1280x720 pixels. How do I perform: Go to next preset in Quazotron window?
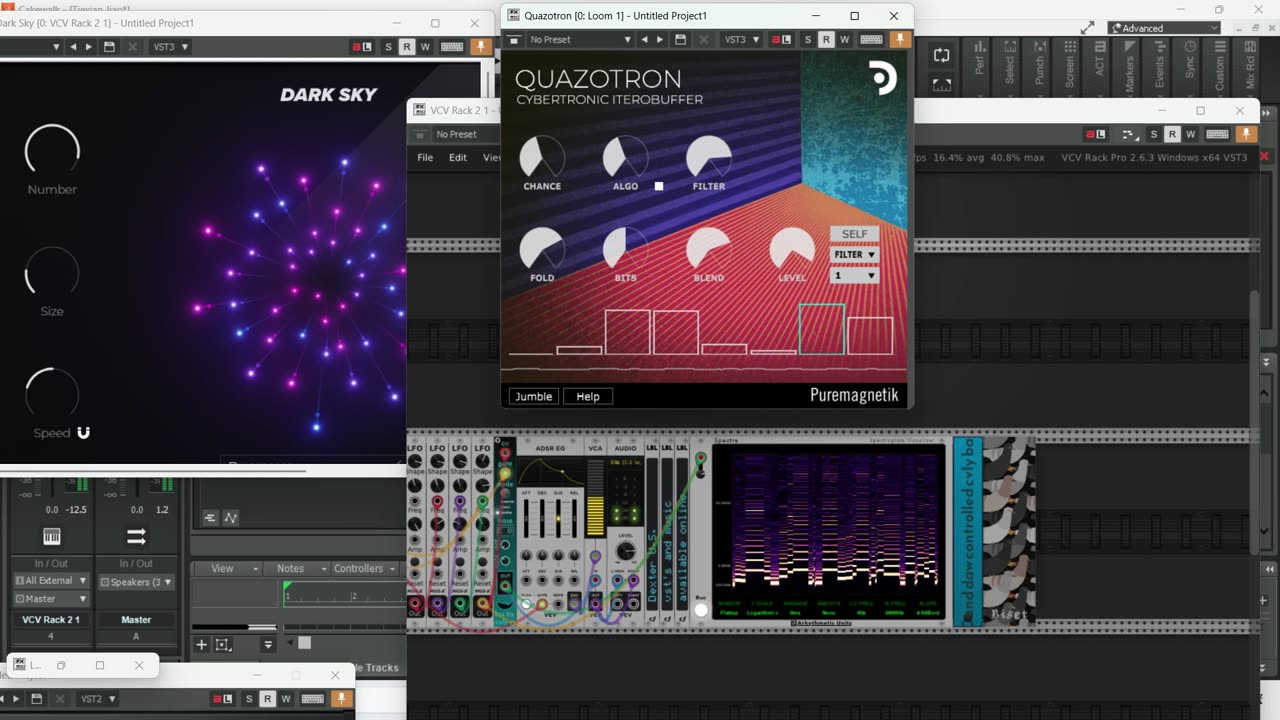659,40
